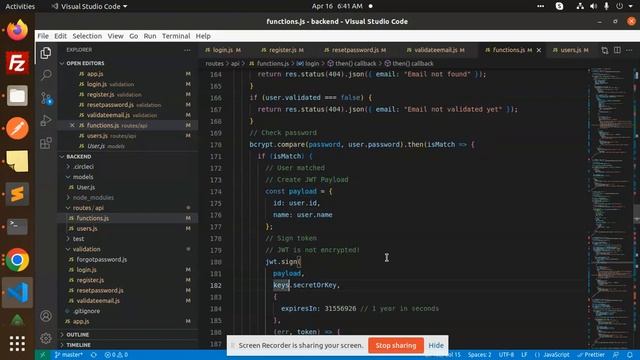Switch to the login.js tab
This screenshot has width=640, height=360.
222,50
